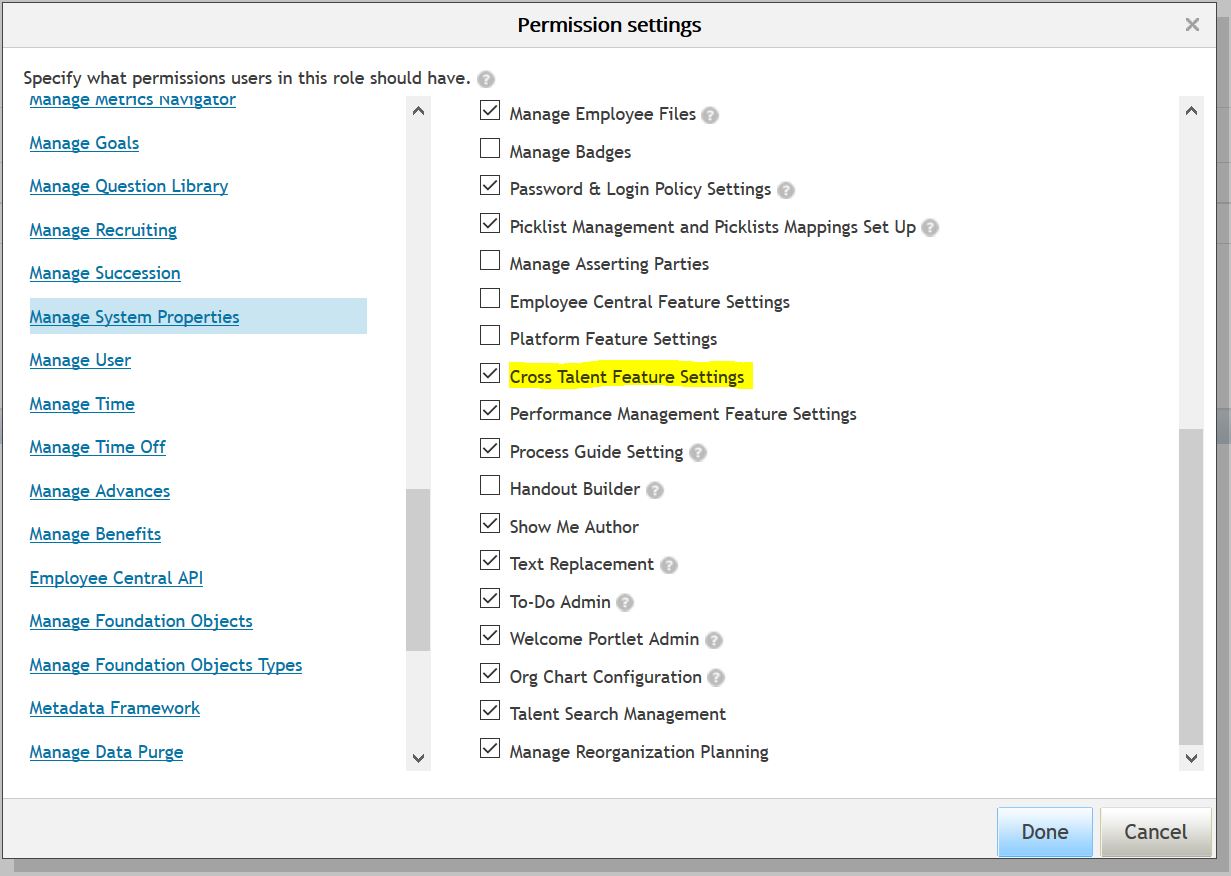The image size is (1231, 876).
Task: Select Manage Time link
Action: [x=82, y=404]
